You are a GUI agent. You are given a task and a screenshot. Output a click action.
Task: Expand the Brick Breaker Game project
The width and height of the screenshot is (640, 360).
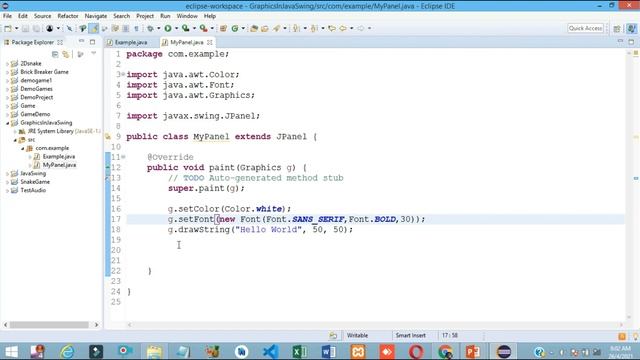[7, 72]
